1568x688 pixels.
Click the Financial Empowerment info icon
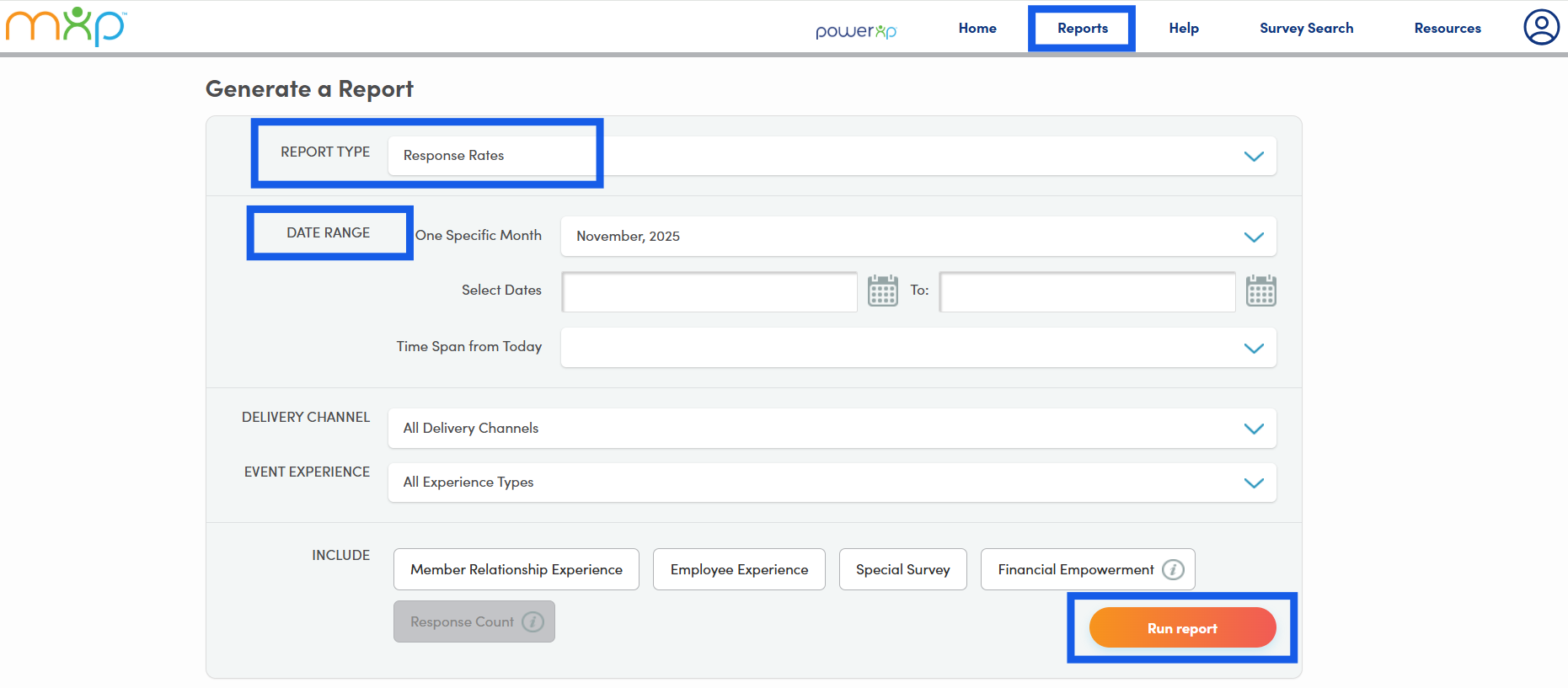[x=1173, y=570]
